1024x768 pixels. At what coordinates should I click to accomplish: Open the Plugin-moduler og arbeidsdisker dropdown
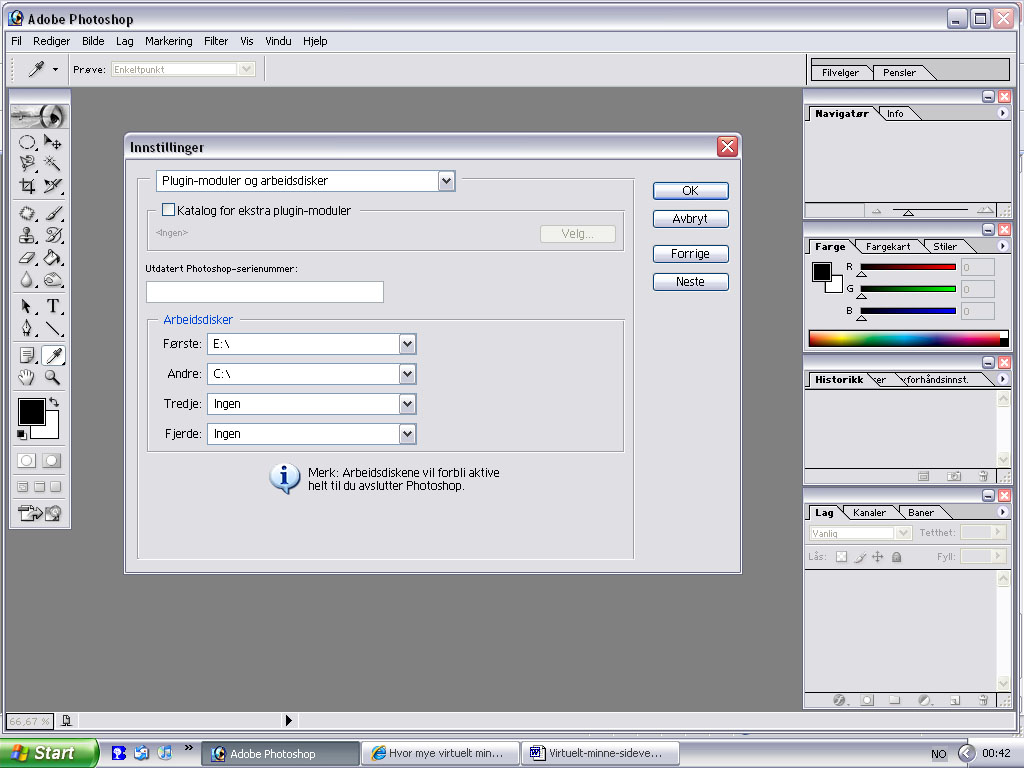pos(446,181)
